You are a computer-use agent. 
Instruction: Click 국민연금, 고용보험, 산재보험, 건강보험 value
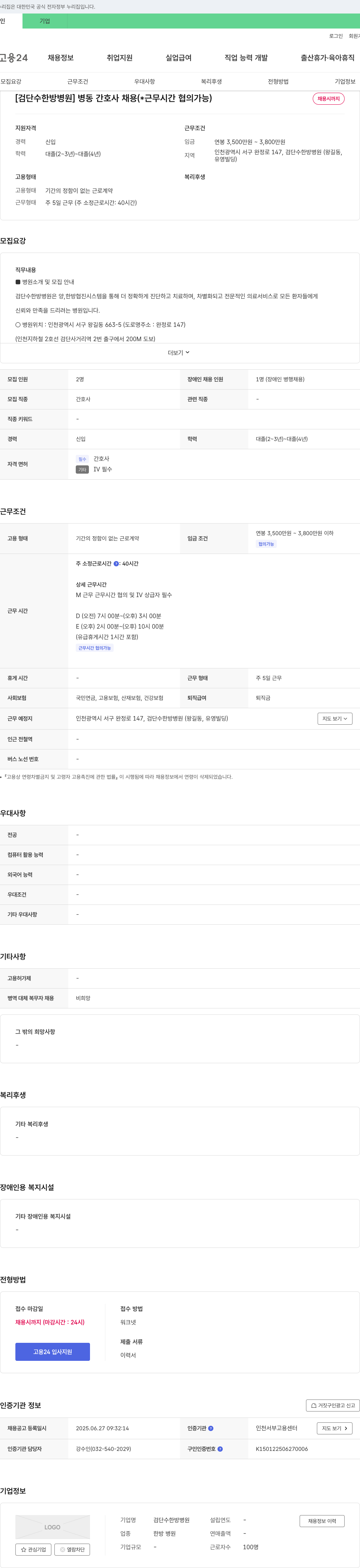click(120, 698)
